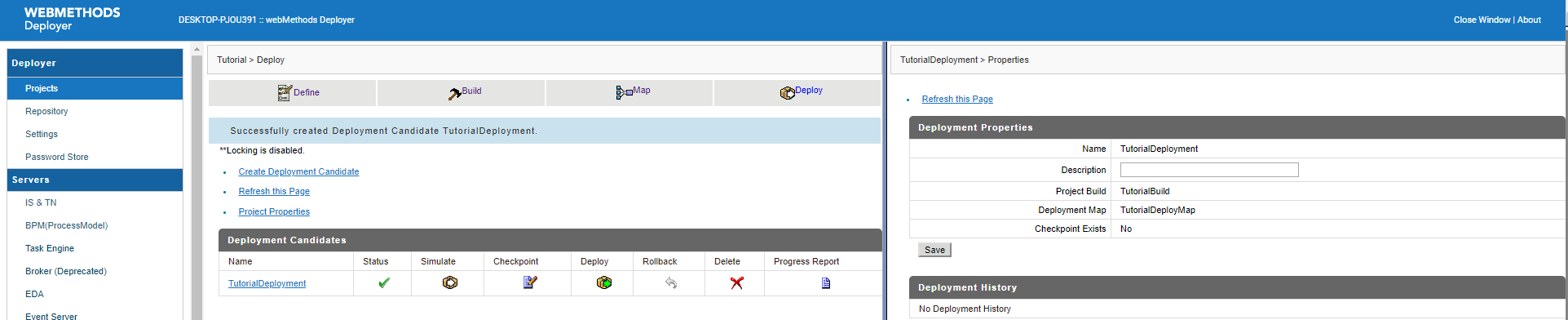1568x320 pixels.
Task: Select IS & TN under Servers
Action: tap(41, 202)
